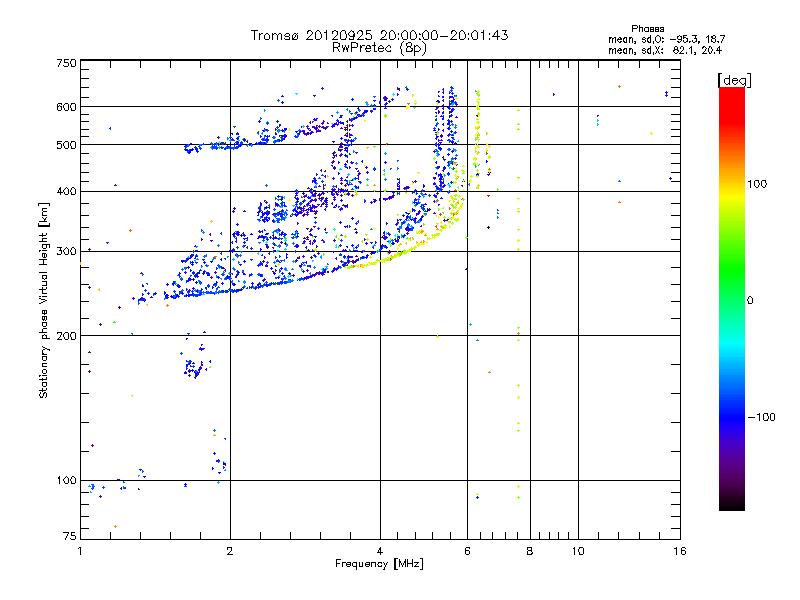Click the x-axis '10' tick label
Viewport: 800px width, 600px height.
pyautogui.click(x=578, y=551)
